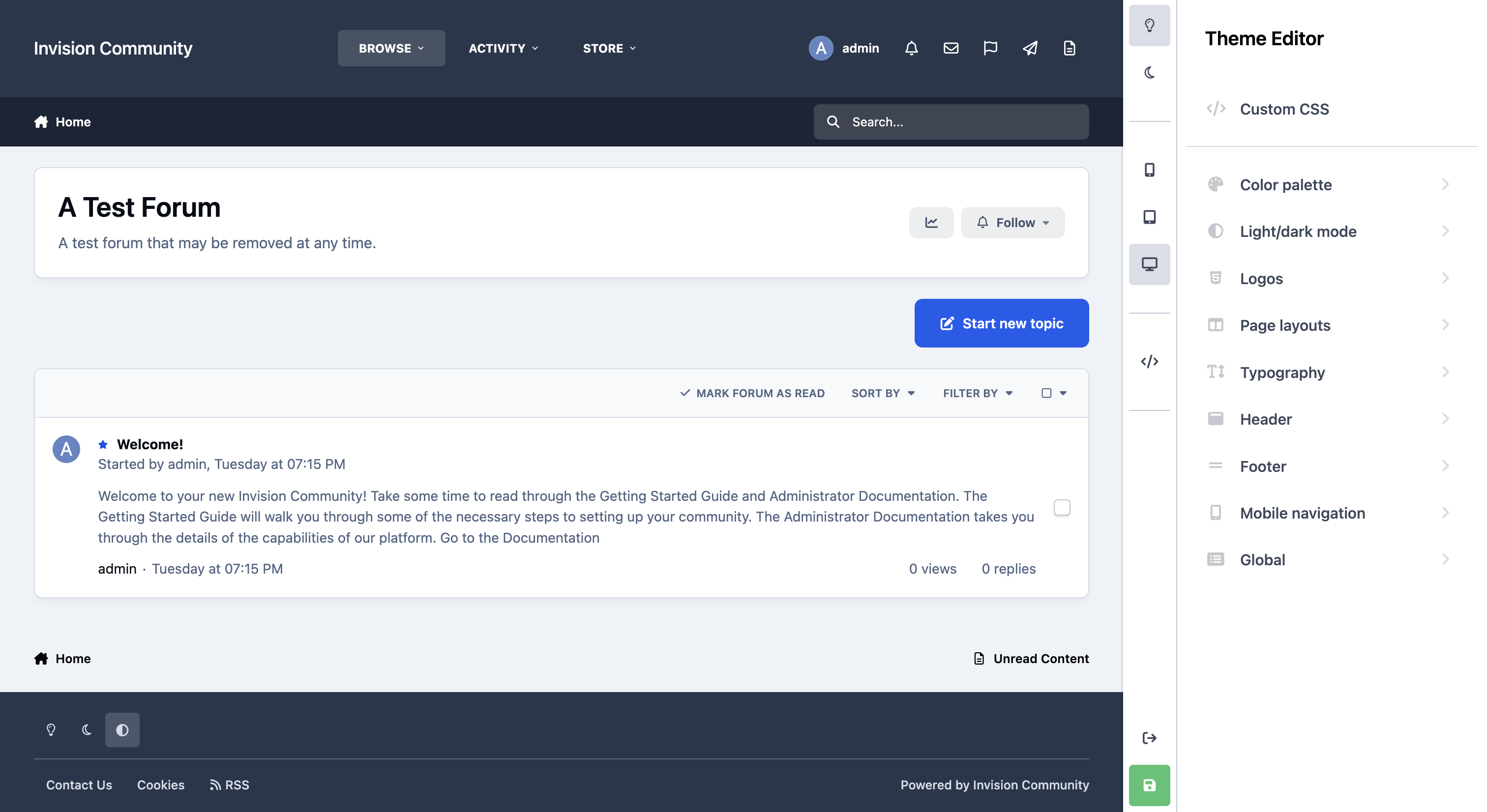The height and width of the screenshot is (812, 1487).
Task: Click the admin avatar in the header
Action: (x=820, y=48)
